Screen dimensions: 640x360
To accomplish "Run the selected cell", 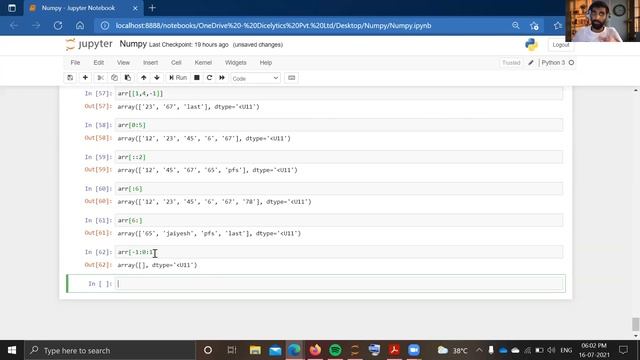I will point(178,78).
